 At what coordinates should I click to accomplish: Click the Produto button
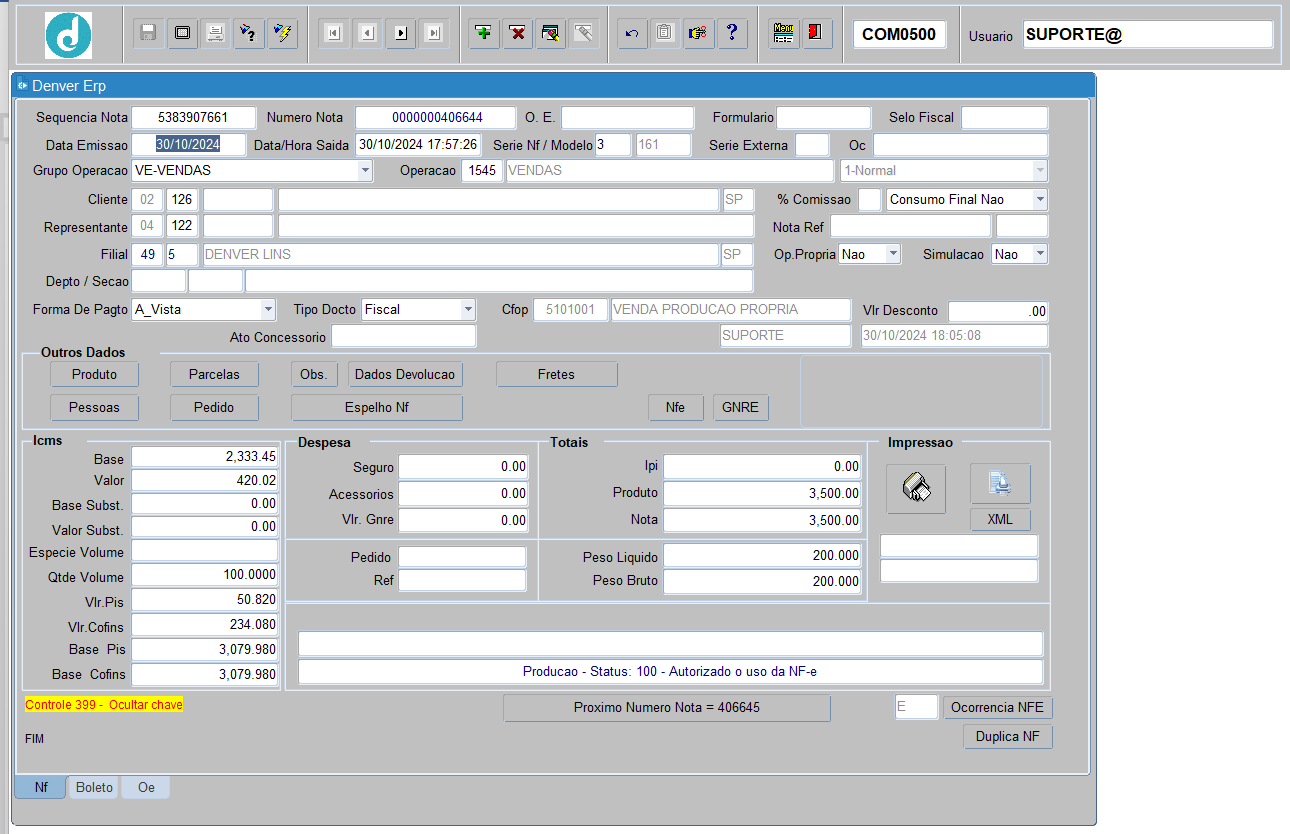[94, 374]
